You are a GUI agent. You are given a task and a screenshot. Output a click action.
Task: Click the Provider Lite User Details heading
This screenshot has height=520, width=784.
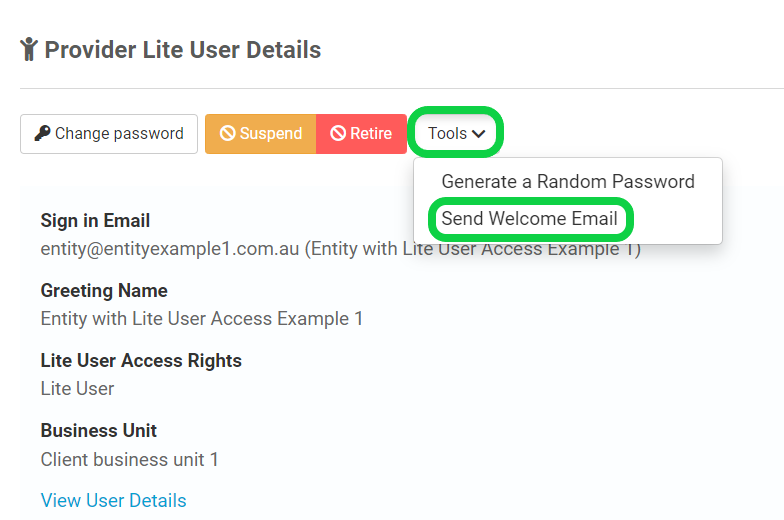183,50
